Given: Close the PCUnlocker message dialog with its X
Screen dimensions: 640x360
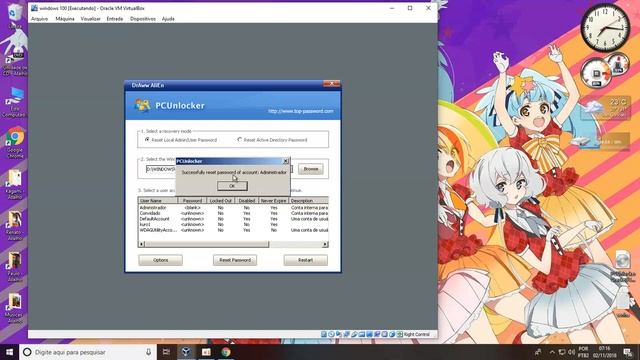Looking at the screenshot, I should click(x=286, y=161).
